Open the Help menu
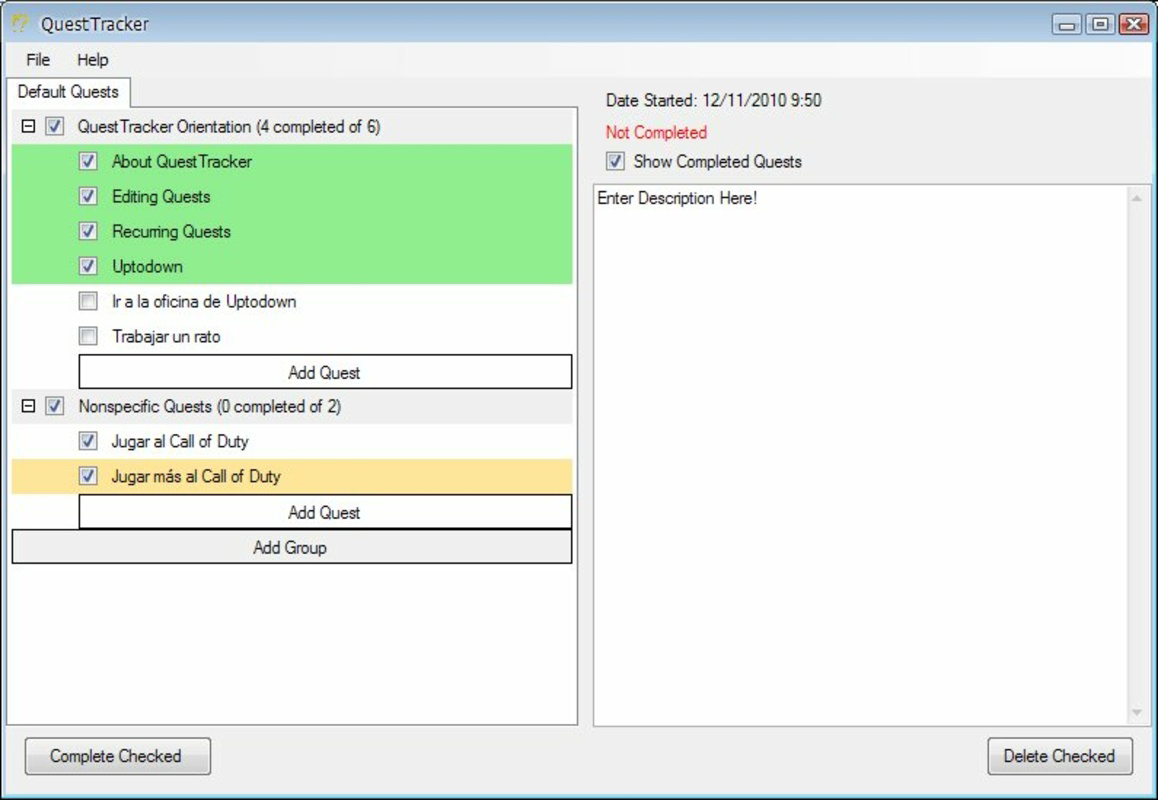 click(92, 60)
